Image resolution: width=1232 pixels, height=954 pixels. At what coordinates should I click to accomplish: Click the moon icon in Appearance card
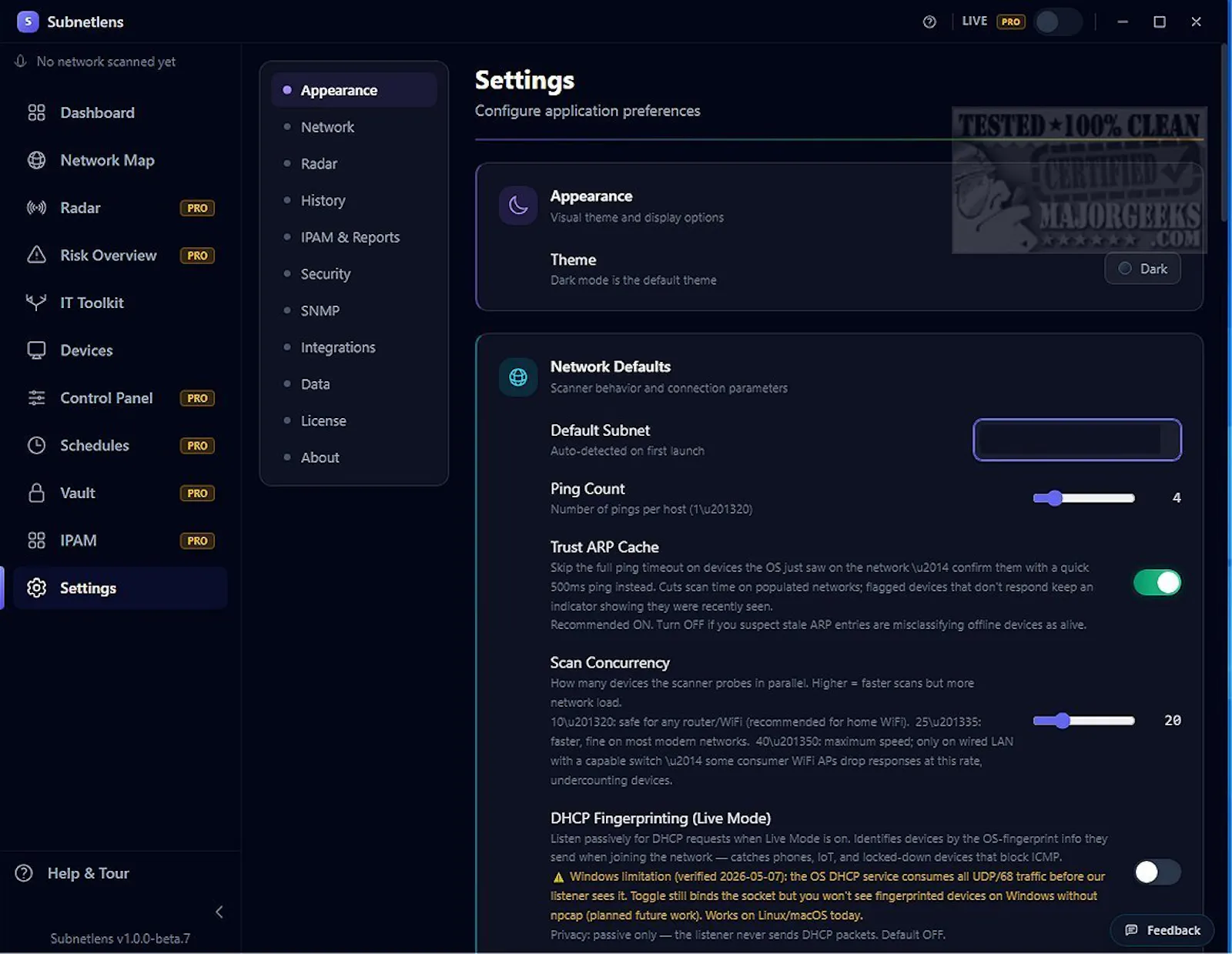[518, 206]
